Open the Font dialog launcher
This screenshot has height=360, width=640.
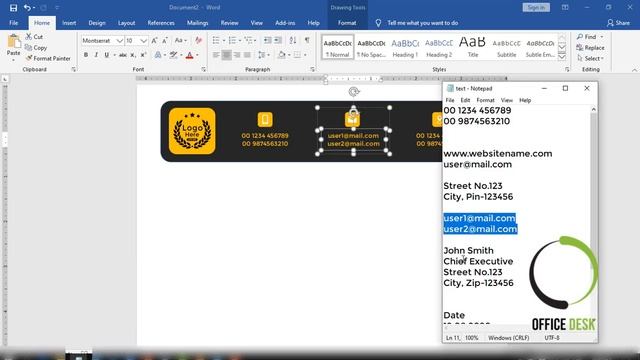tap(203, 70)
